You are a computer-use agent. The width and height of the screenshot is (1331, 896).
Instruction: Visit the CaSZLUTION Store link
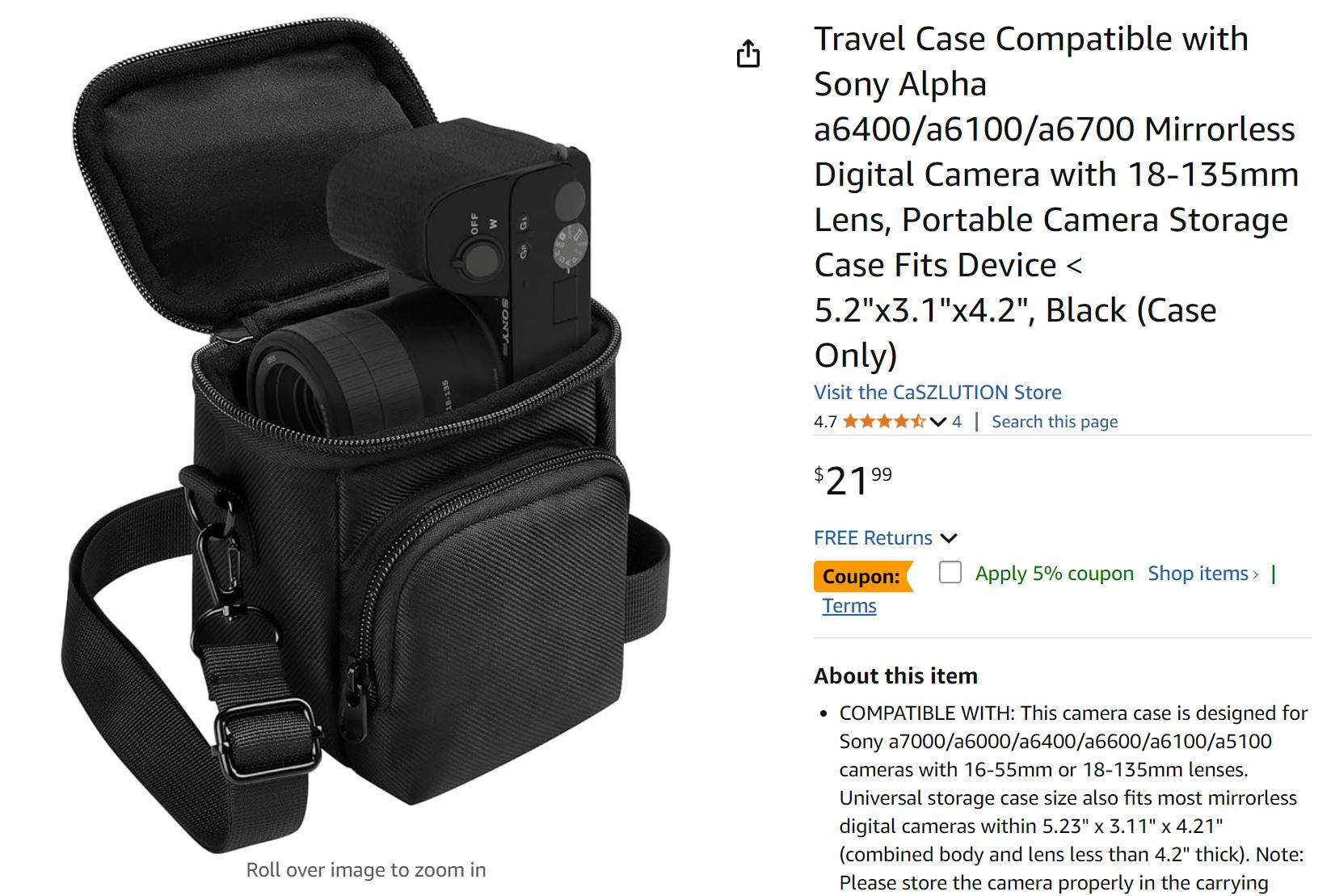937,392
